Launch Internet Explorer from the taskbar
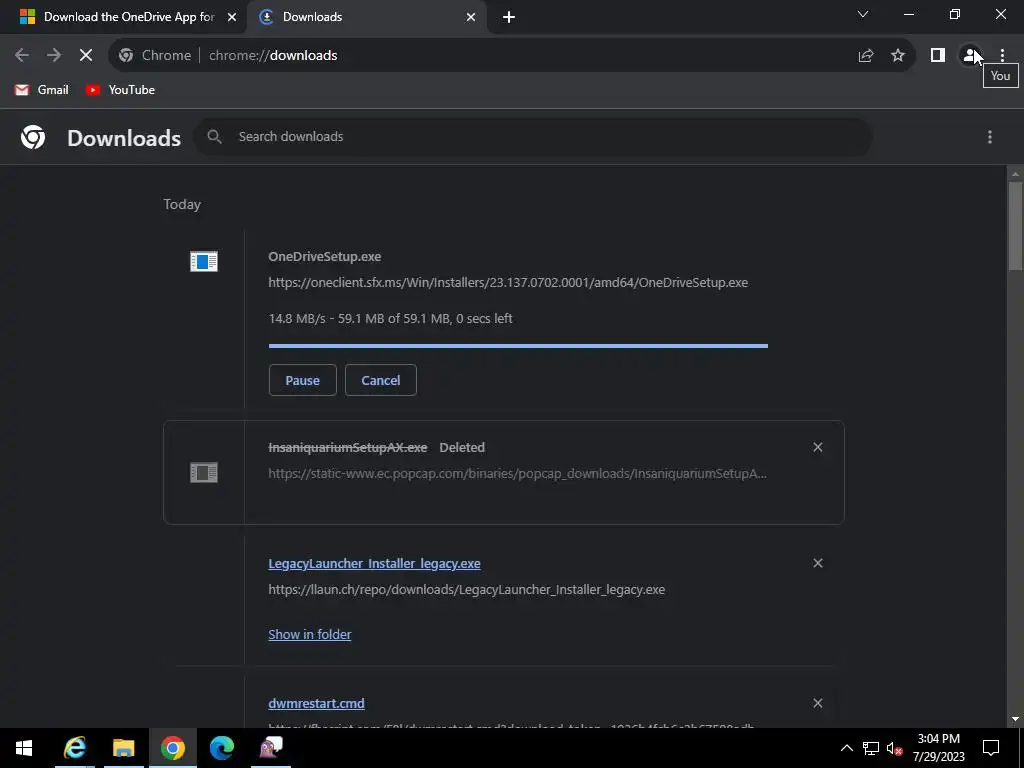The height and width of the screenshot is (768, 1024). point(74,748)
